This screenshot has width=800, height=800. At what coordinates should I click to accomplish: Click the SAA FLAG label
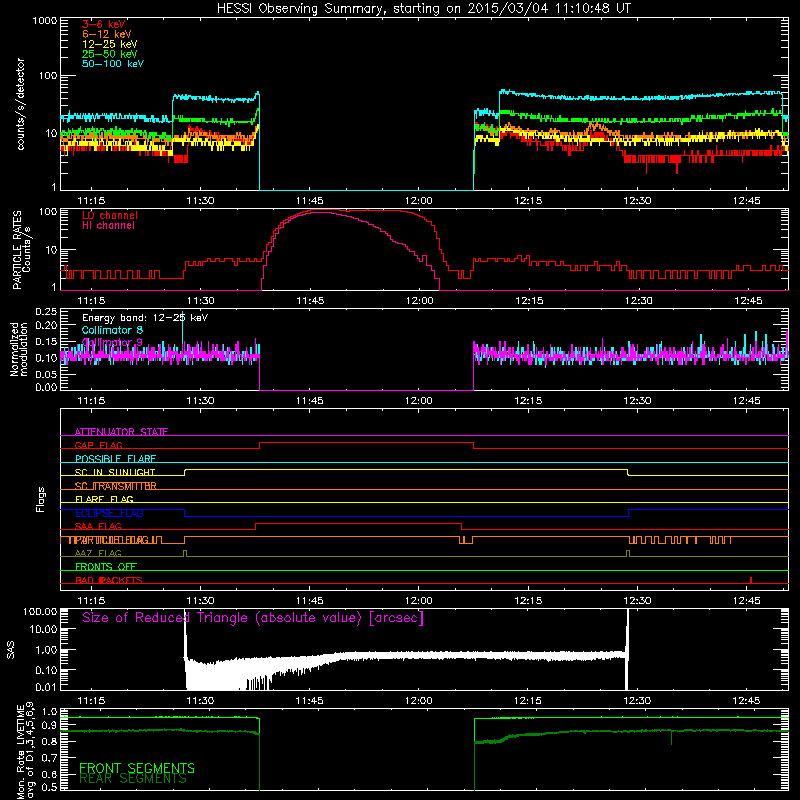pyautogui.click(x=98, y=526)
